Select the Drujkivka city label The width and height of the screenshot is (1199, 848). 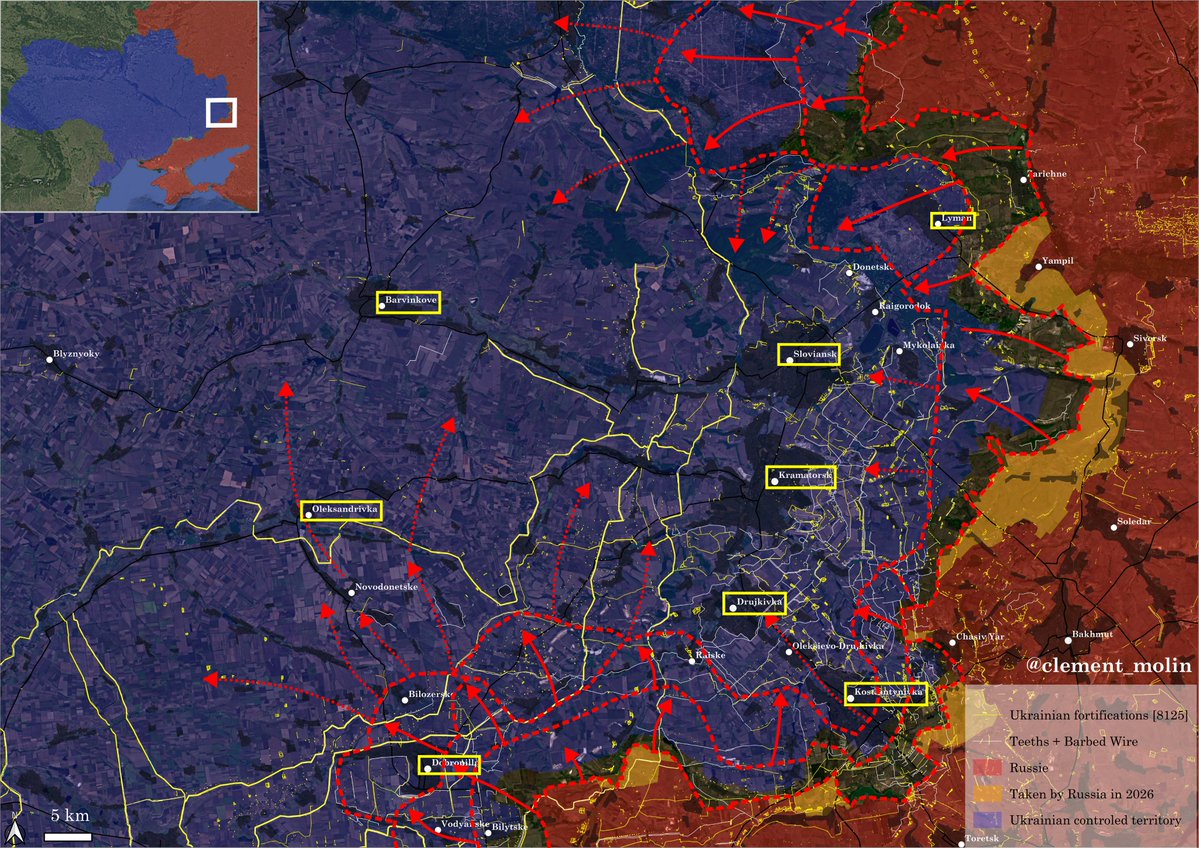tap(754, 603)
